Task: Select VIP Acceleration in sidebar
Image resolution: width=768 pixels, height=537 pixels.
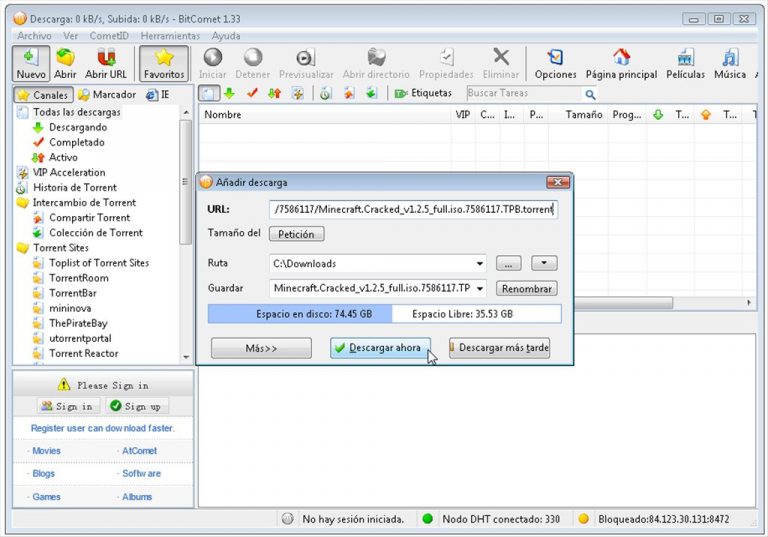Action: click(x=69, y=172)
